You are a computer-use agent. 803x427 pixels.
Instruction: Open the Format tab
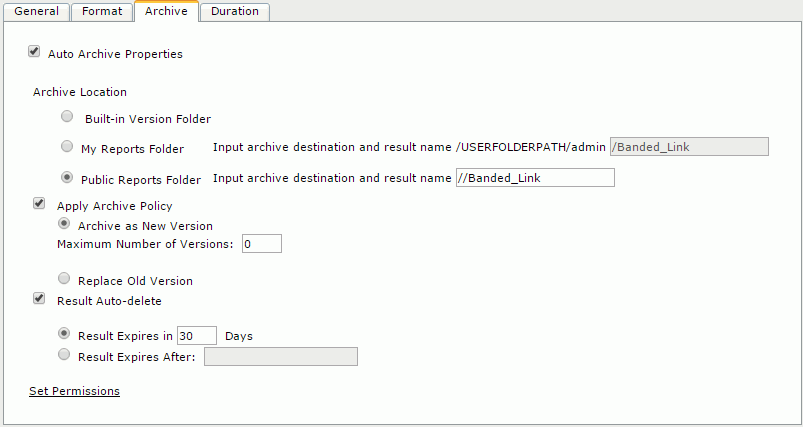pyautogui.click(x=103, y=12)
